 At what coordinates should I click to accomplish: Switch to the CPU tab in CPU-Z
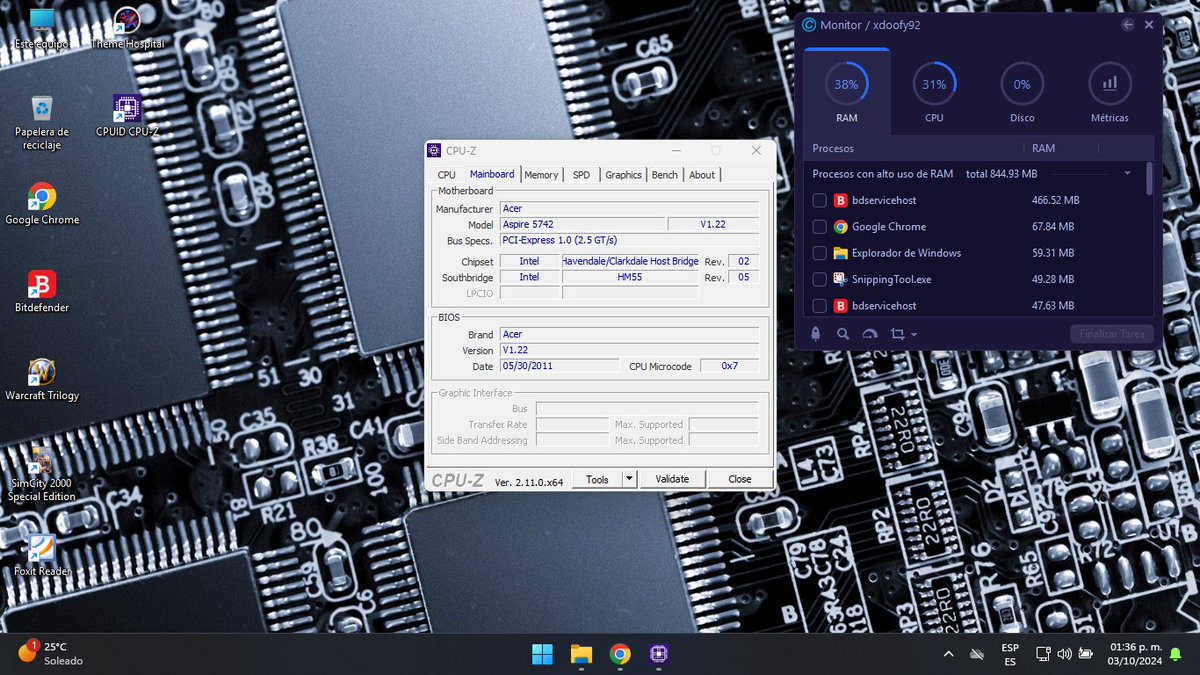tap(446, 175)
